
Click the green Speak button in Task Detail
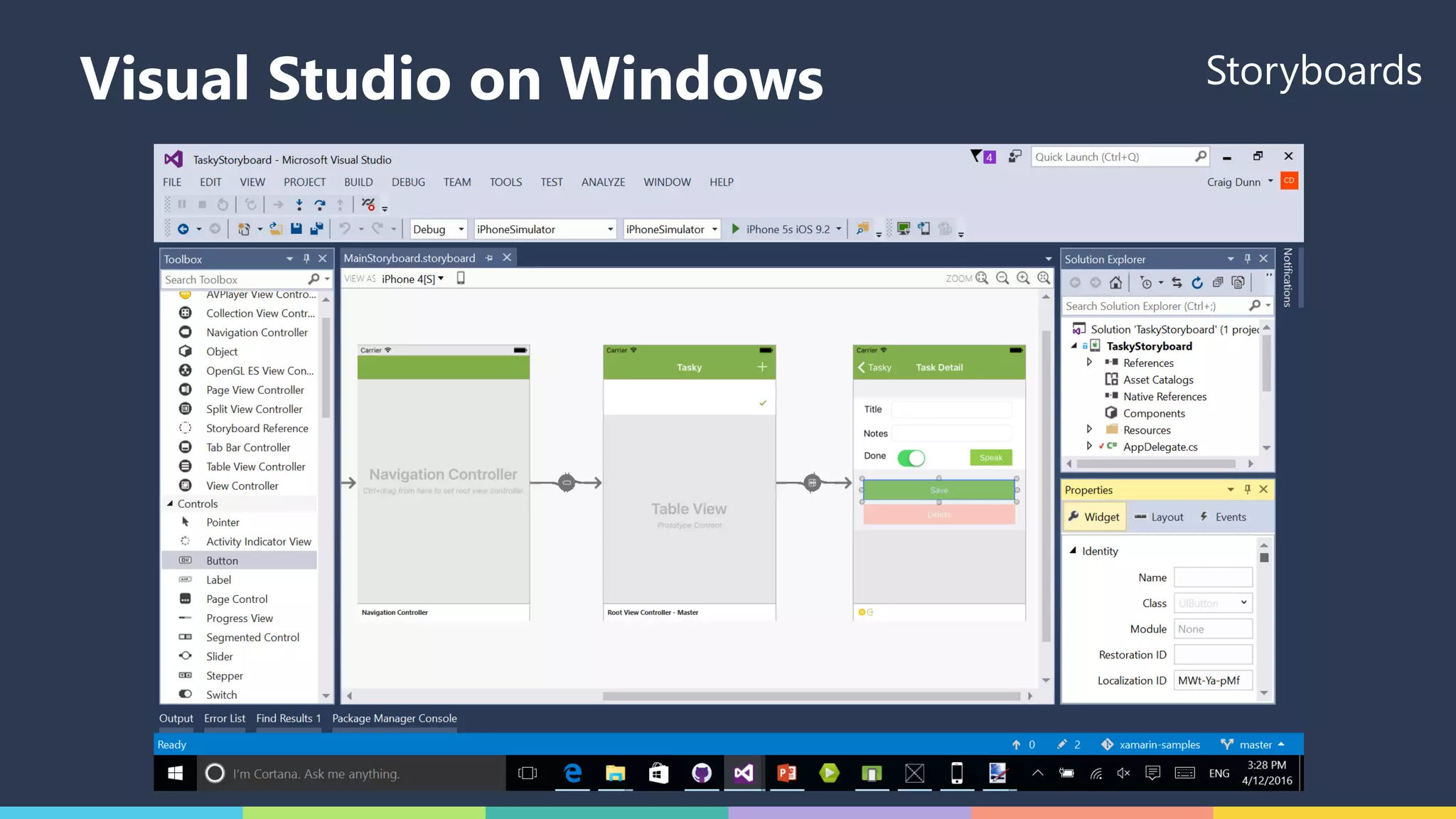coord(990,458)
